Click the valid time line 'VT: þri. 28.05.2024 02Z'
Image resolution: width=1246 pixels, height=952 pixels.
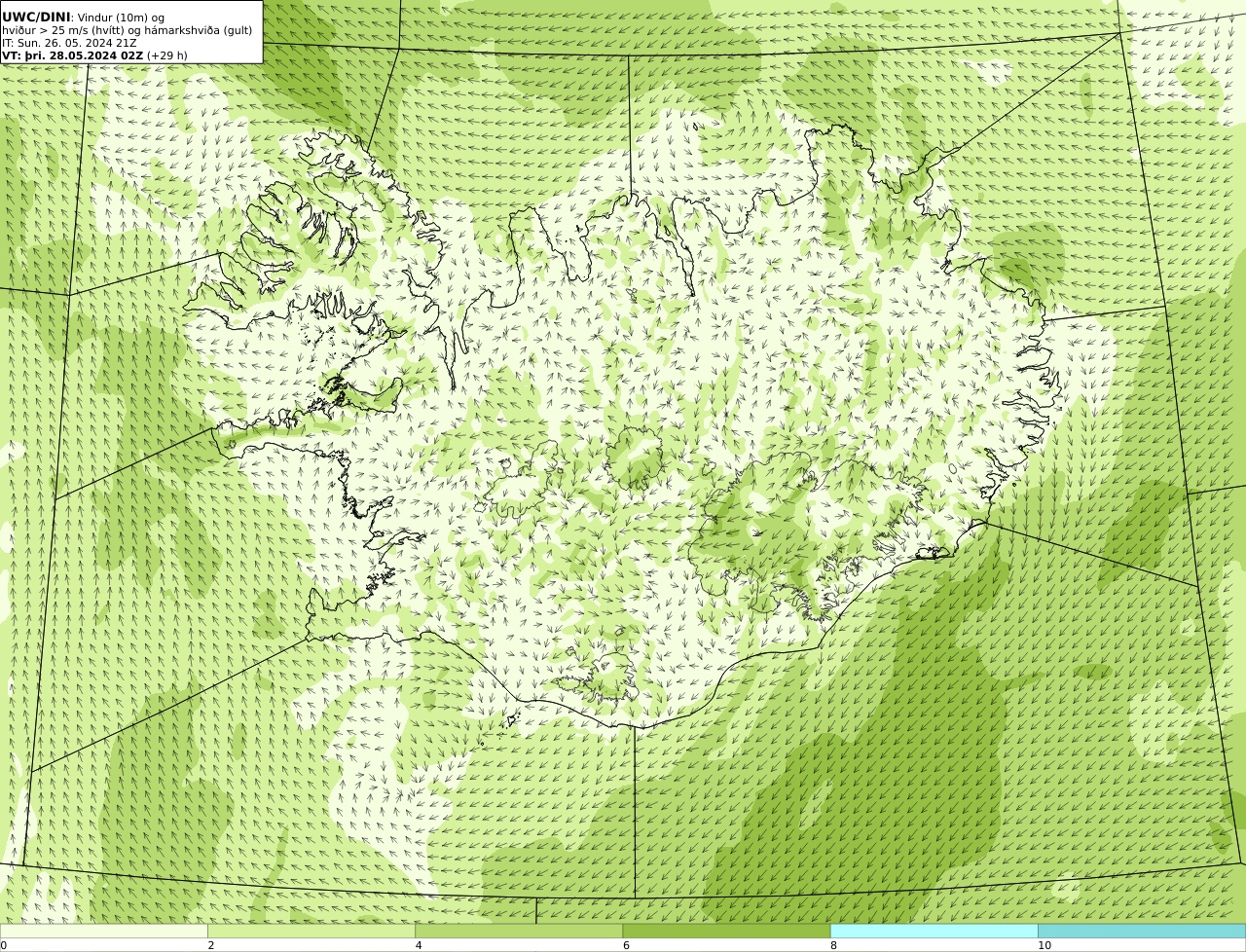click(73, 55)
